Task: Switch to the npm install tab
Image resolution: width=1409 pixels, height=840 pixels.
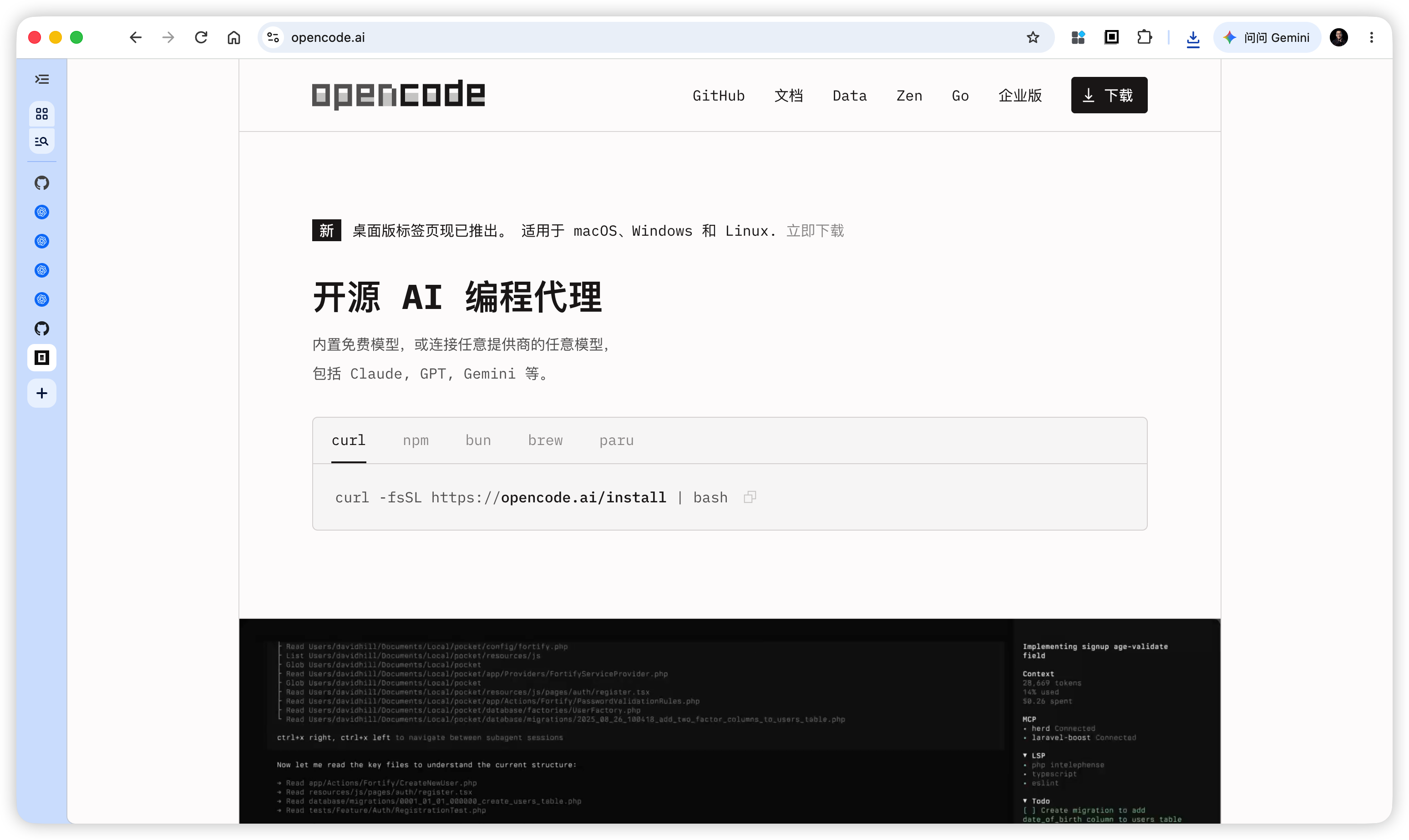Action: (x=416, y=440)
